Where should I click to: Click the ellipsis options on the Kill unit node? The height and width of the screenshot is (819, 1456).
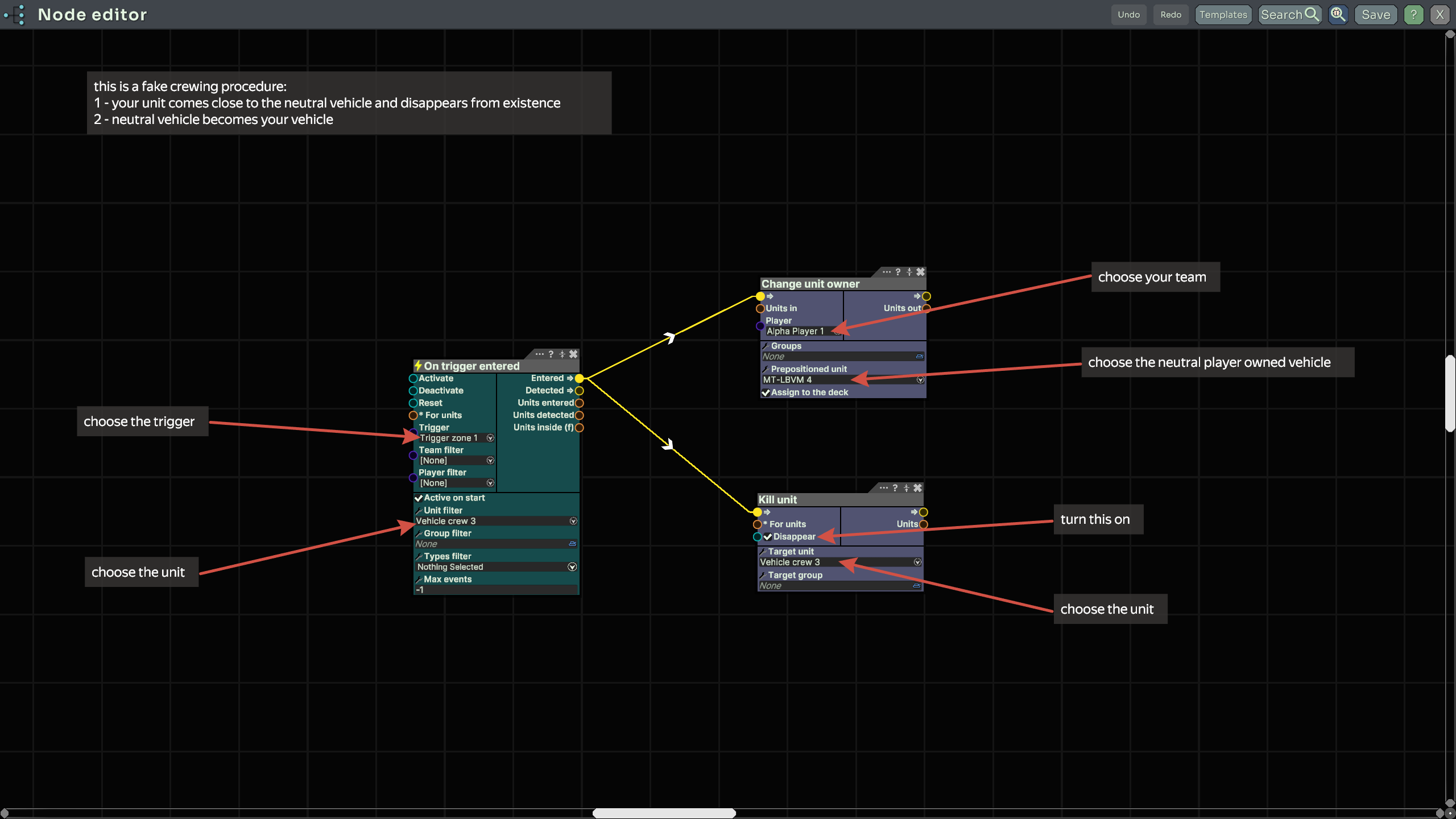pyautogui.click(x=883, y=488)
